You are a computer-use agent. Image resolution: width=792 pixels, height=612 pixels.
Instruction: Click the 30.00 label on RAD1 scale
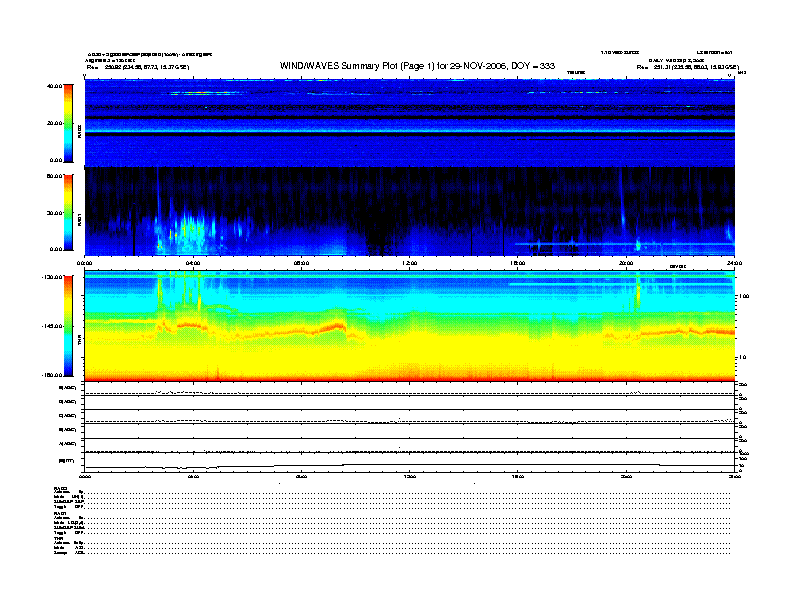coord(54,213)
